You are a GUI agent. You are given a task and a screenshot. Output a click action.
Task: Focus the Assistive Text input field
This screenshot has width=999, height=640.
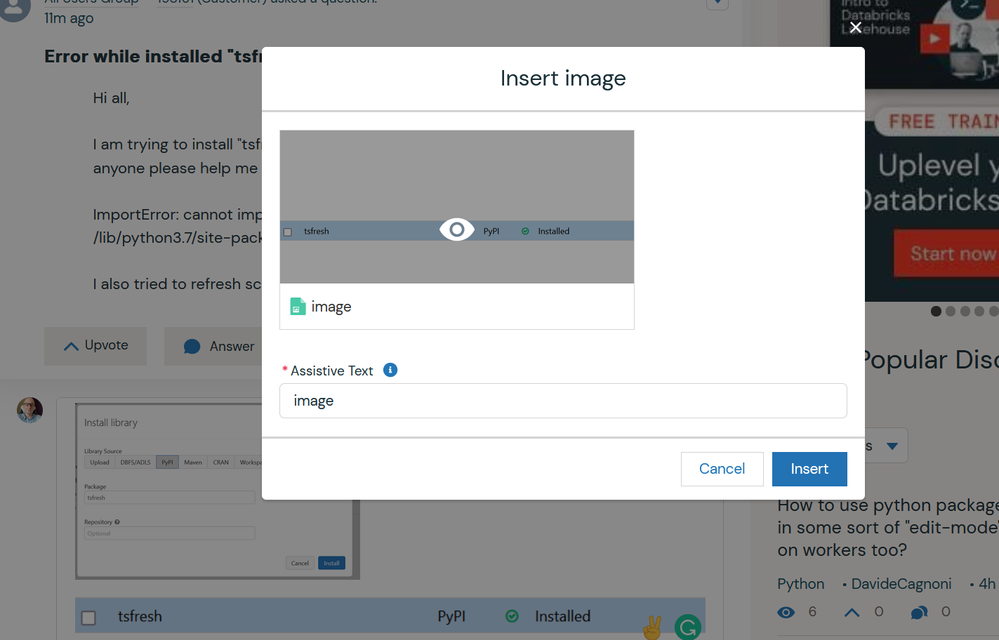pos(563,401)
